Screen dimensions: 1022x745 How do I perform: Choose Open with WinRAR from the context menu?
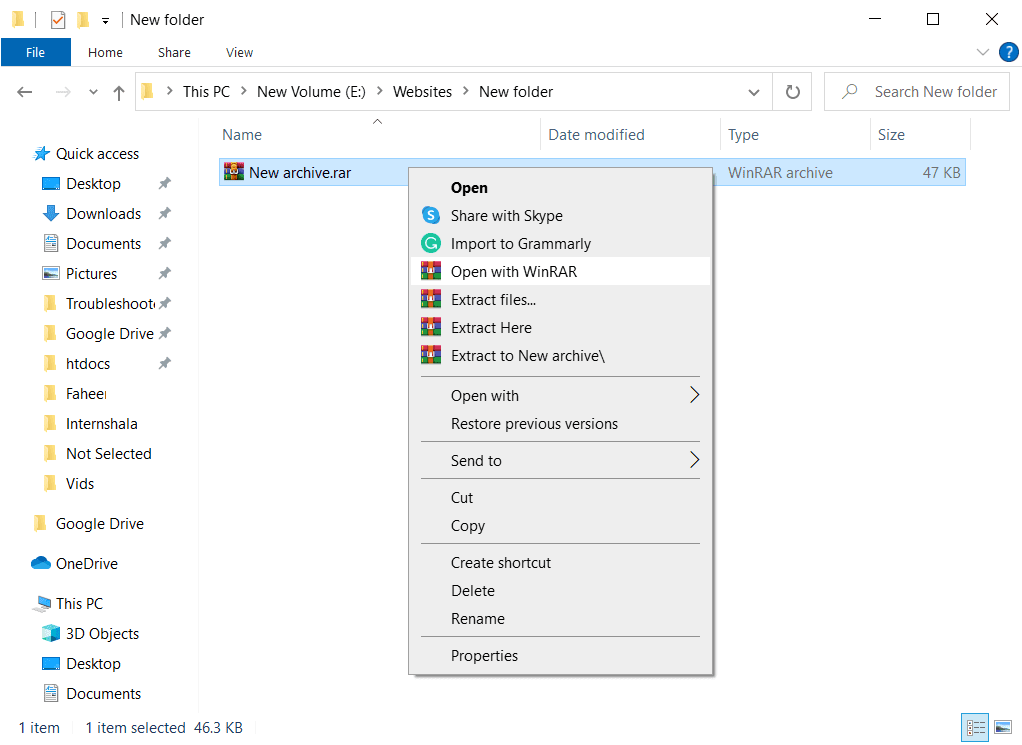tap(561, 271)
